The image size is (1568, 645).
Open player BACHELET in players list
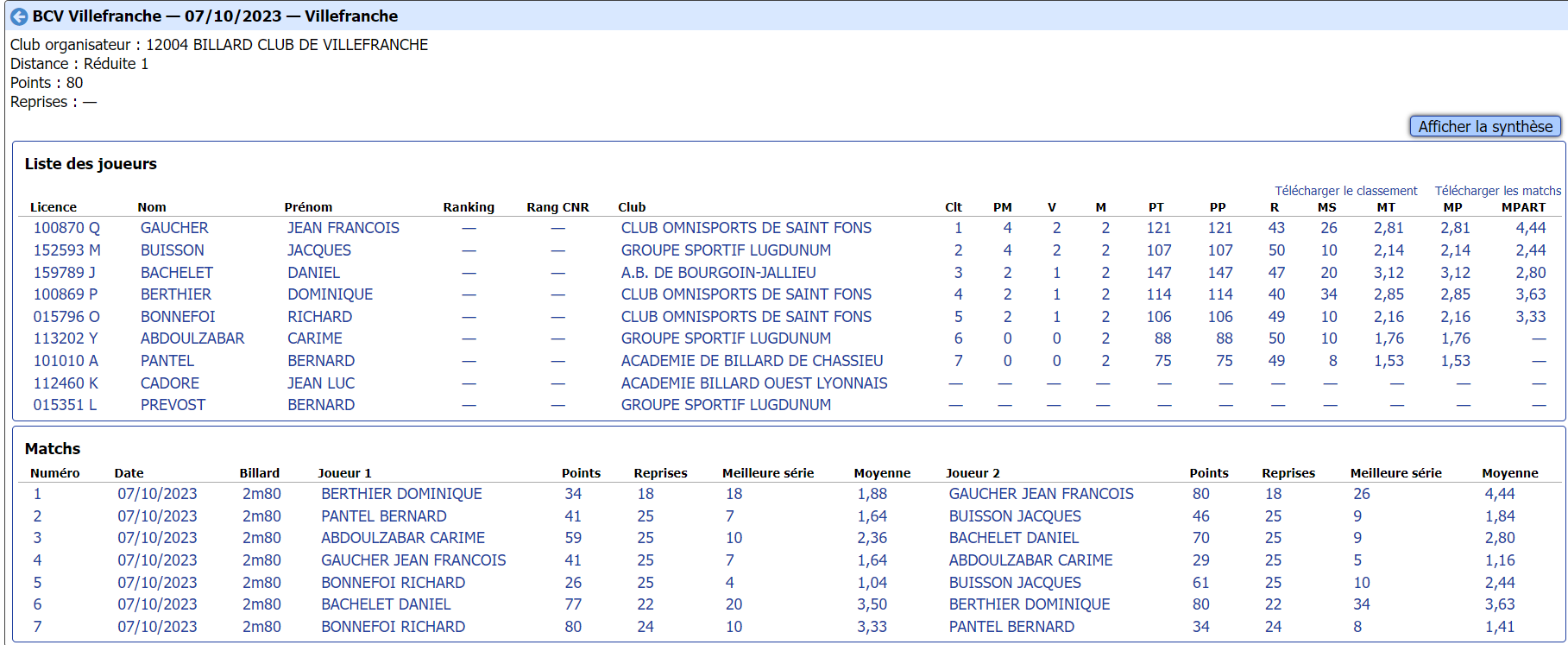[177, 273]
